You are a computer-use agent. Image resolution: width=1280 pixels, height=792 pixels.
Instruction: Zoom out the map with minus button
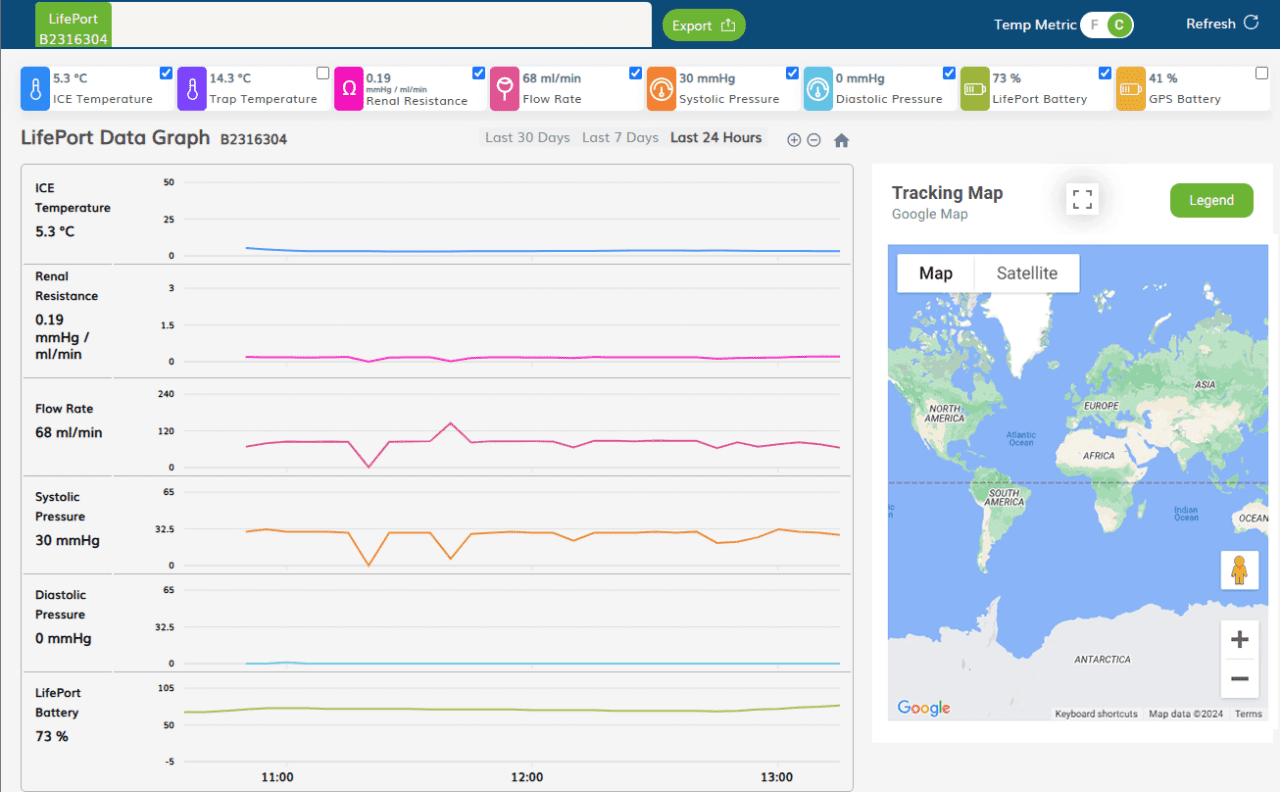tap(1239, 679)
